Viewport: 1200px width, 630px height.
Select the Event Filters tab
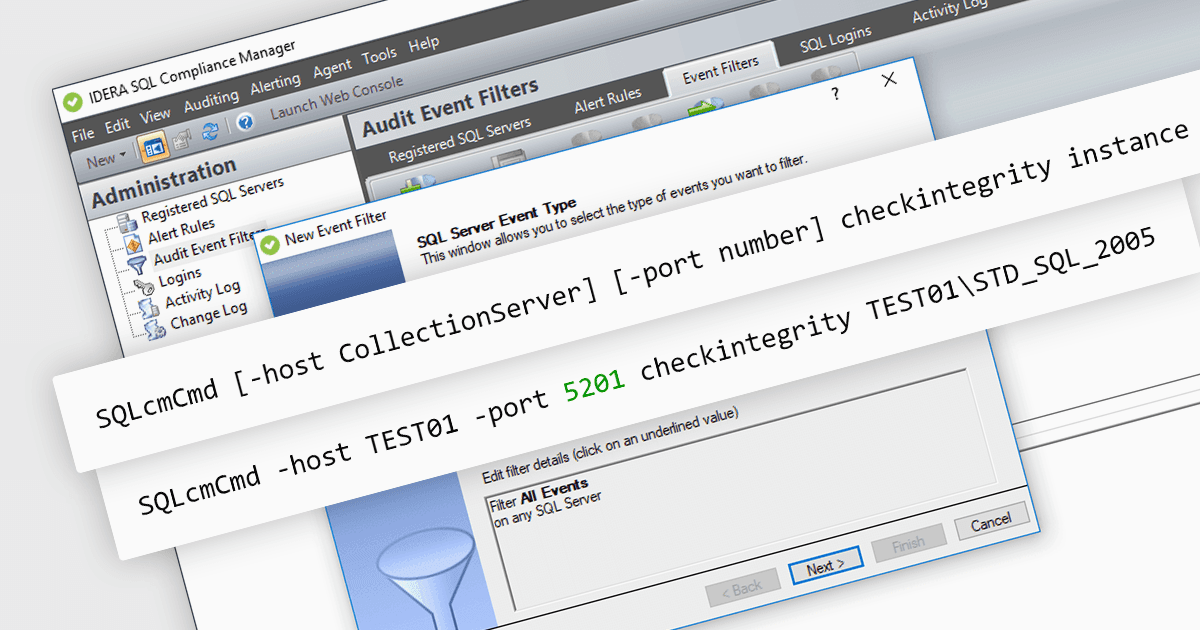coord(720,69)
